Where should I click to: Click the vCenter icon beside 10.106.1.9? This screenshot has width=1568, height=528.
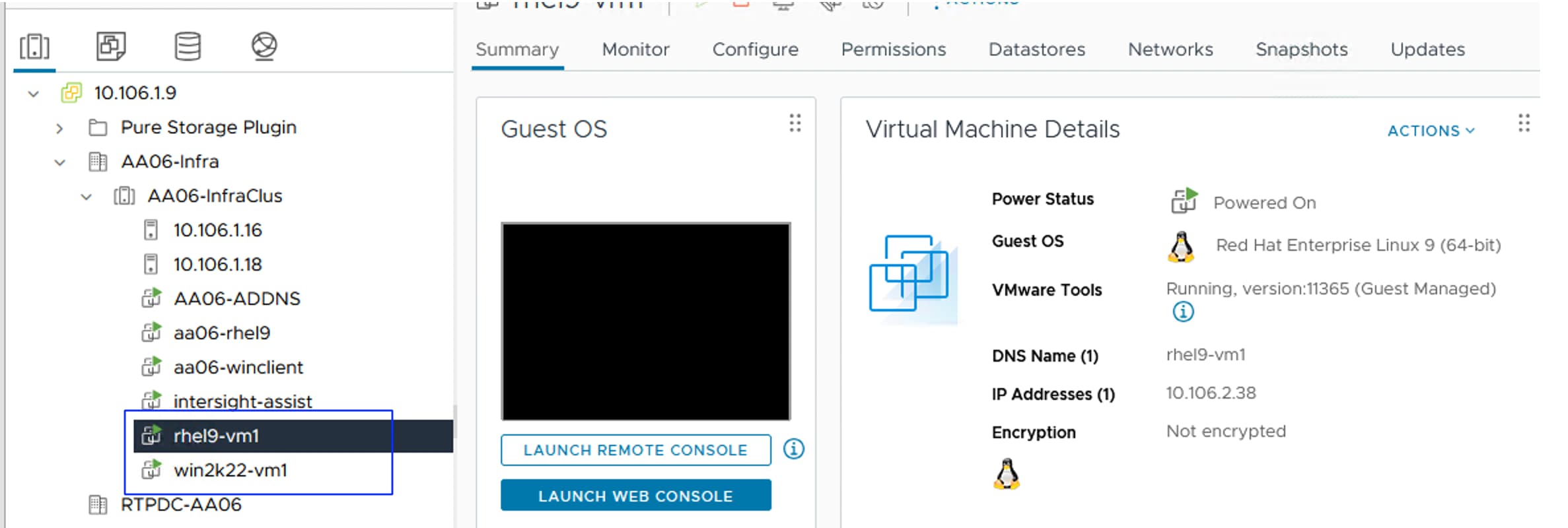click(x=71, y=92)
